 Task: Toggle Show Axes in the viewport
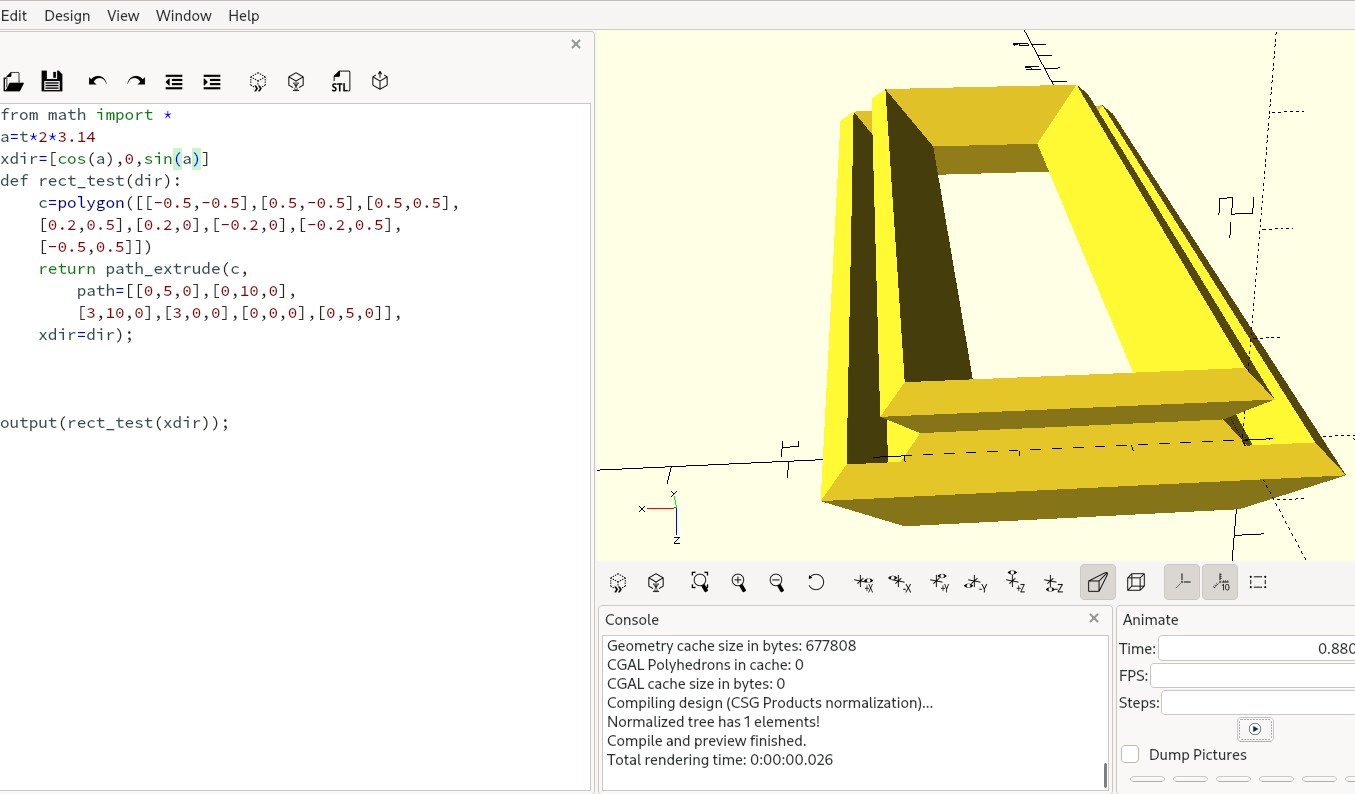coord(1182,582)
